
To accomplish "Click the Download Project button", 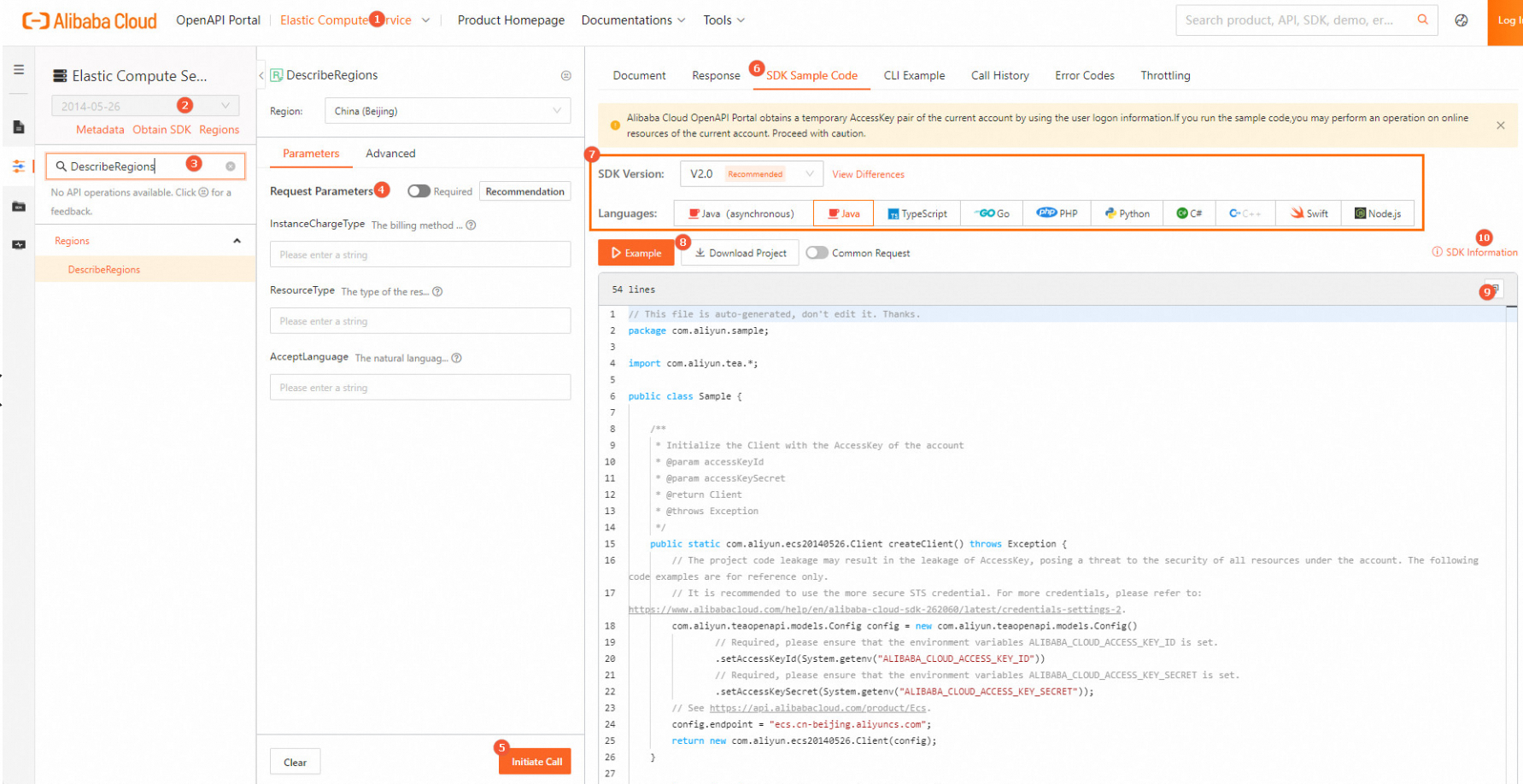I will 741,253.
